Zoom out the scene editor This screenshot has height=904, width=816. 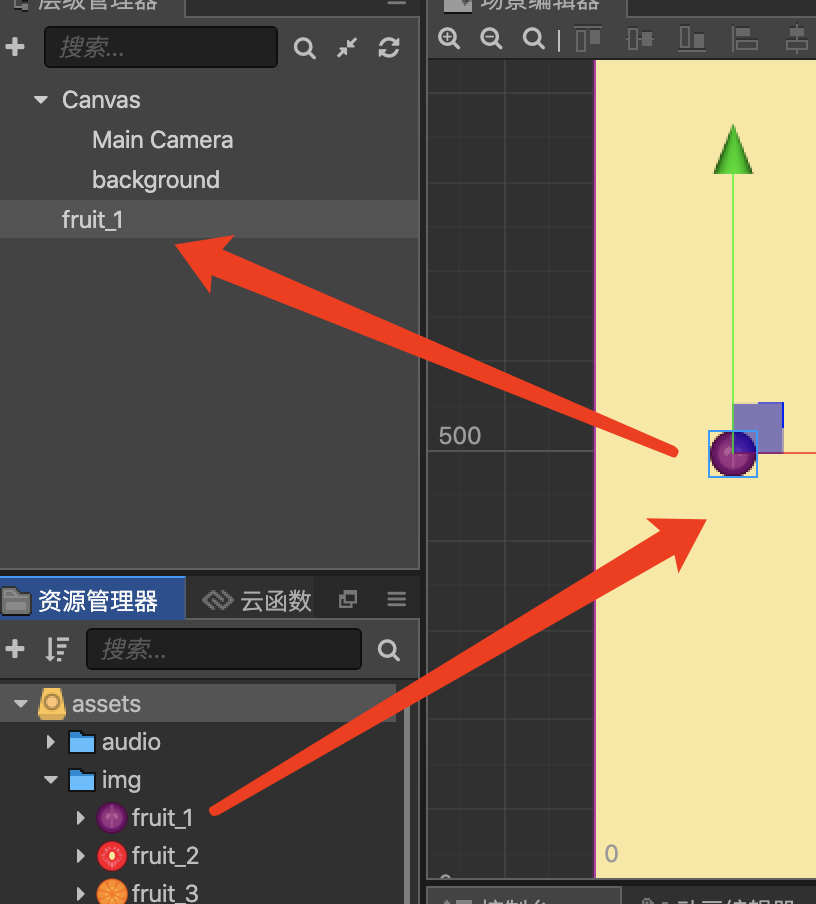coord(491,39)
